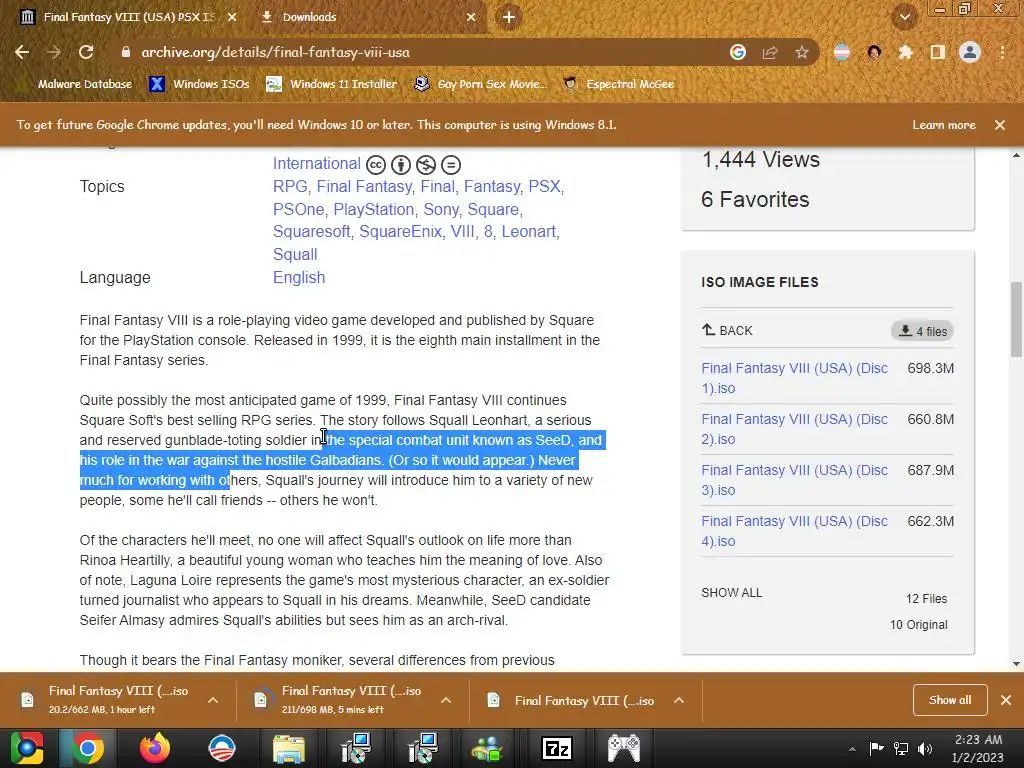This screenshot has width=1024, height=768.
Task: Click the Creative Commons CC icon
Action: pos(376,165)
